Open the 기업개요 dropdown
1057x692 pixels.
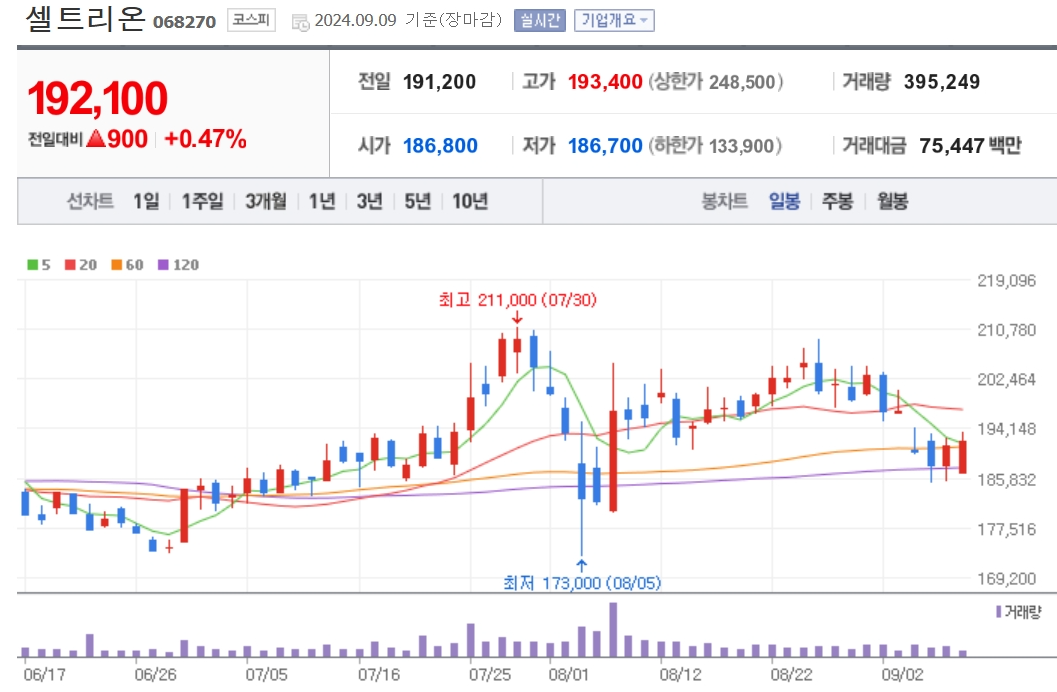point(614,20)
